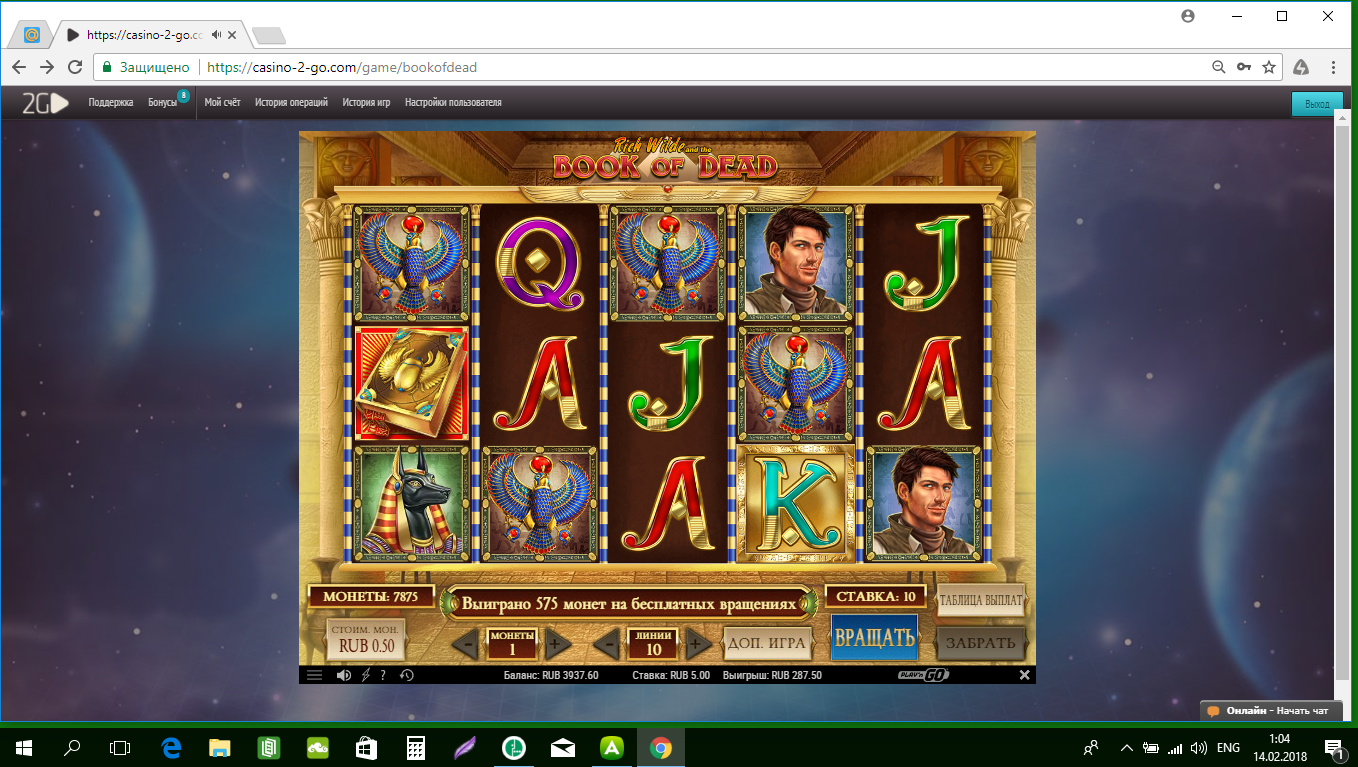Open Настройки пользователя settings
1358x767 pixels.
click(453, 103)
